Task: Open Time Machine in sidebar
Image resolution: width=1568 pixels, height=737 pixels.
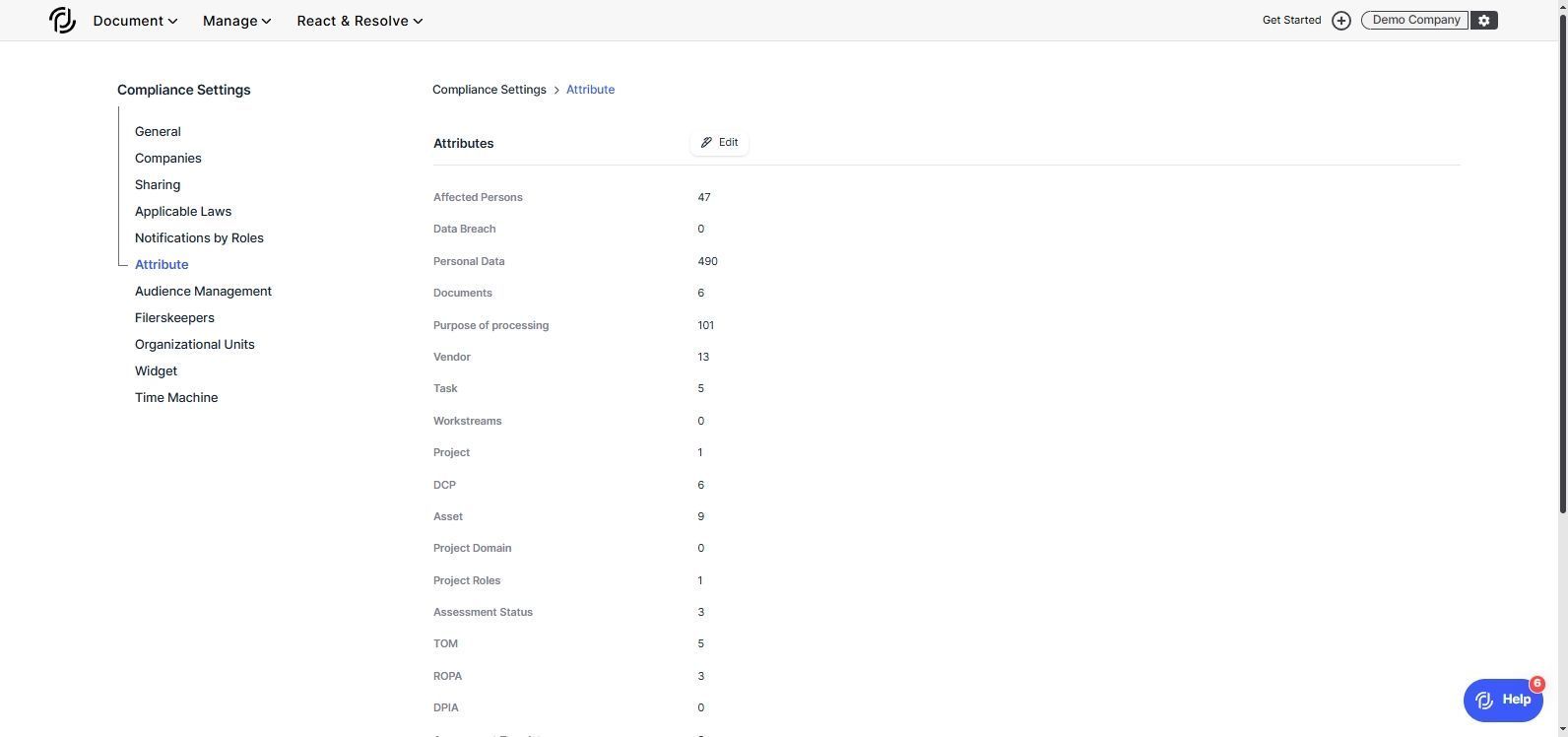Action: tap(176, 398)
